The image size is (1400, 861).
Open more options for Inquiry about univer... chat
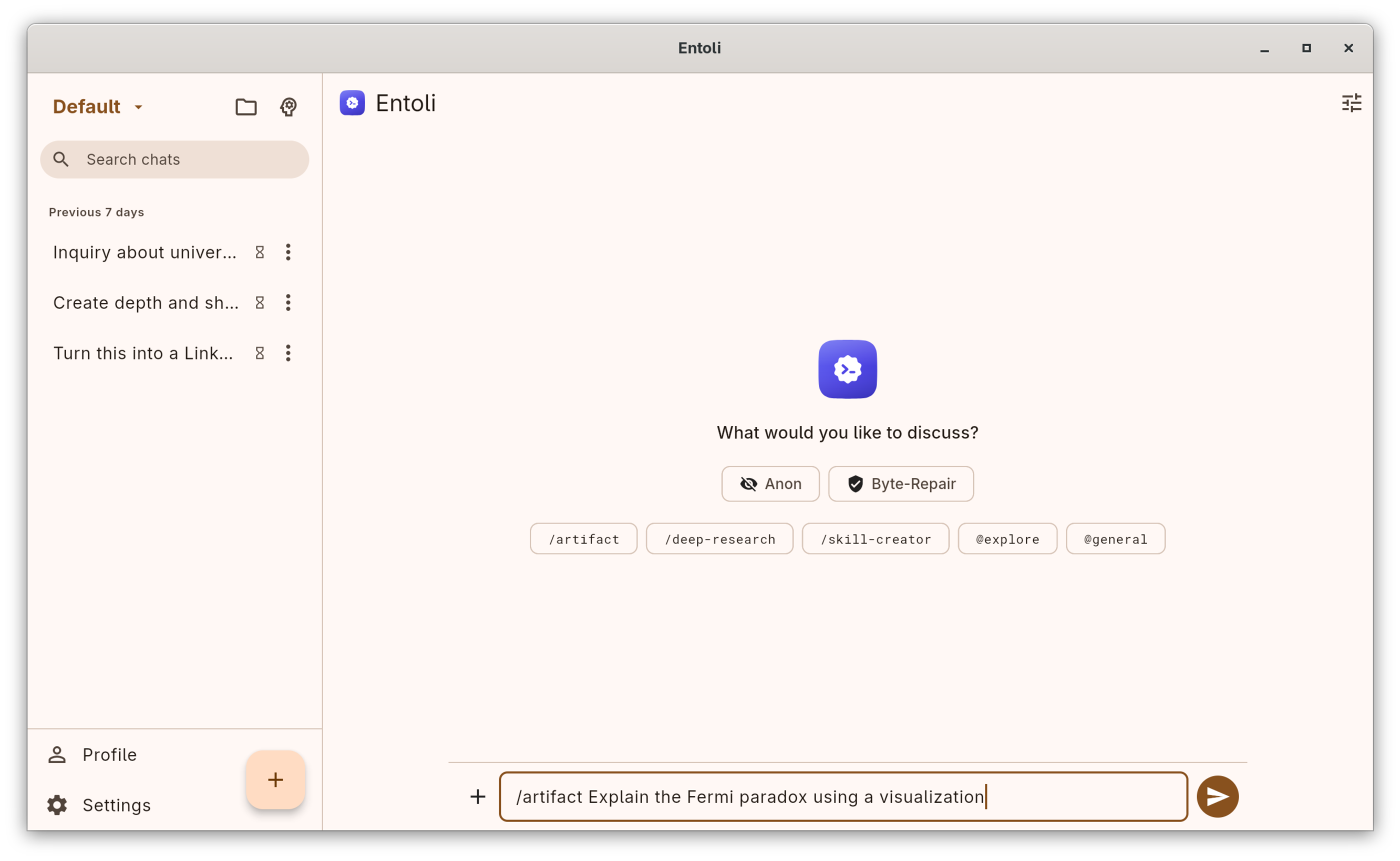pos(288,252)
